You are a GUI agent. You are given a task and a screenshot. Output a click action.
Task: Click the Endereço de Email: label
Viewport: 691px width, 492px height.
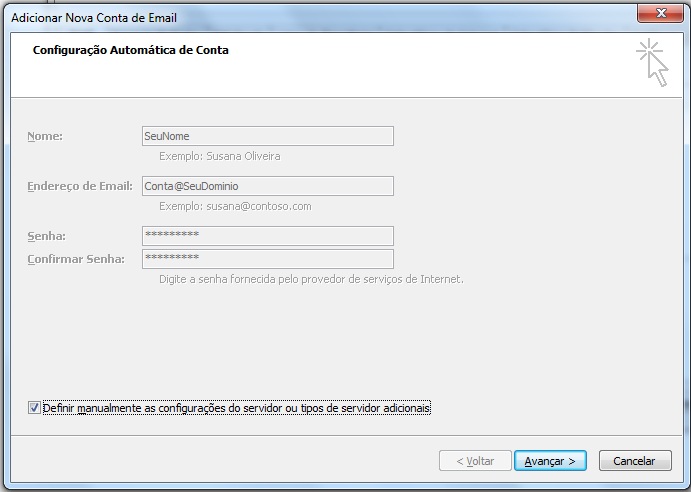[80, 186]
